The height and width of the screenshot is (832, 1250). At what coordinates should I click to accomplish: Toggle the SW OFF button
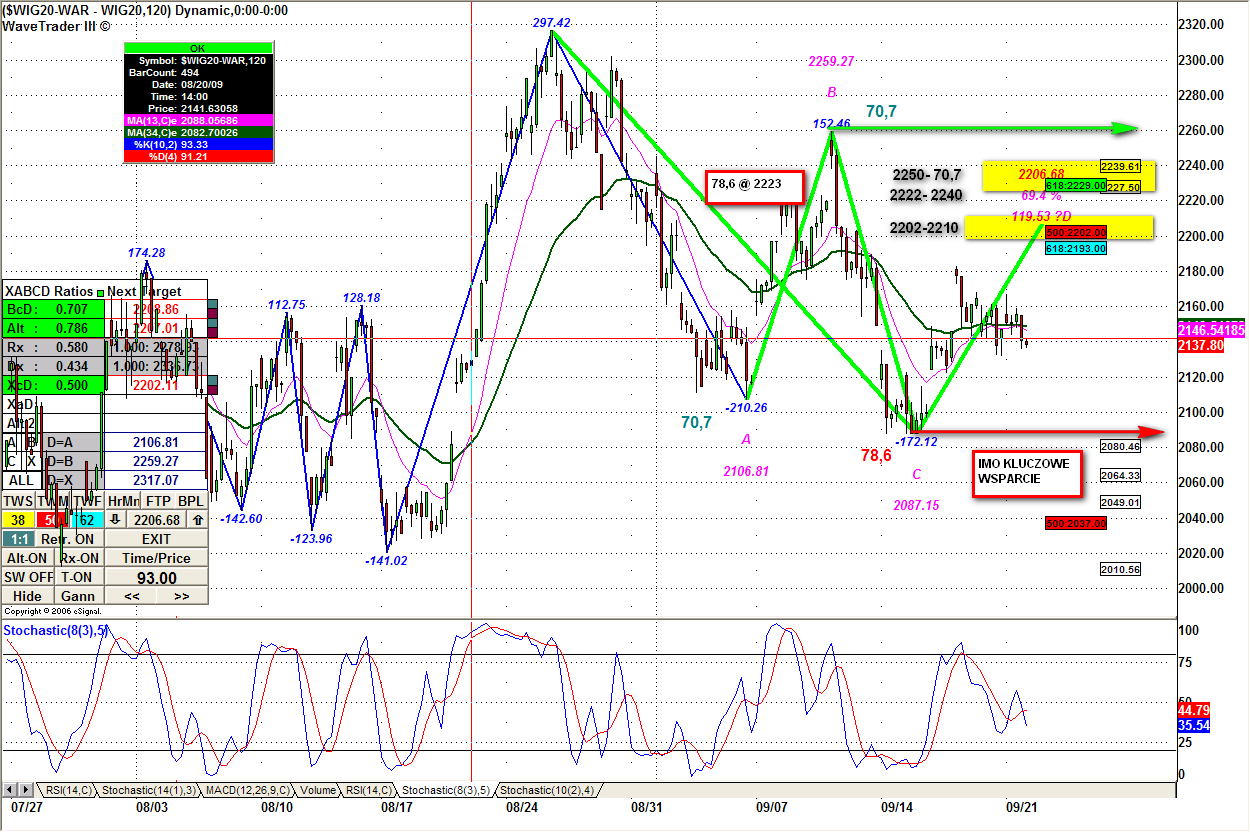pos(27,577)
